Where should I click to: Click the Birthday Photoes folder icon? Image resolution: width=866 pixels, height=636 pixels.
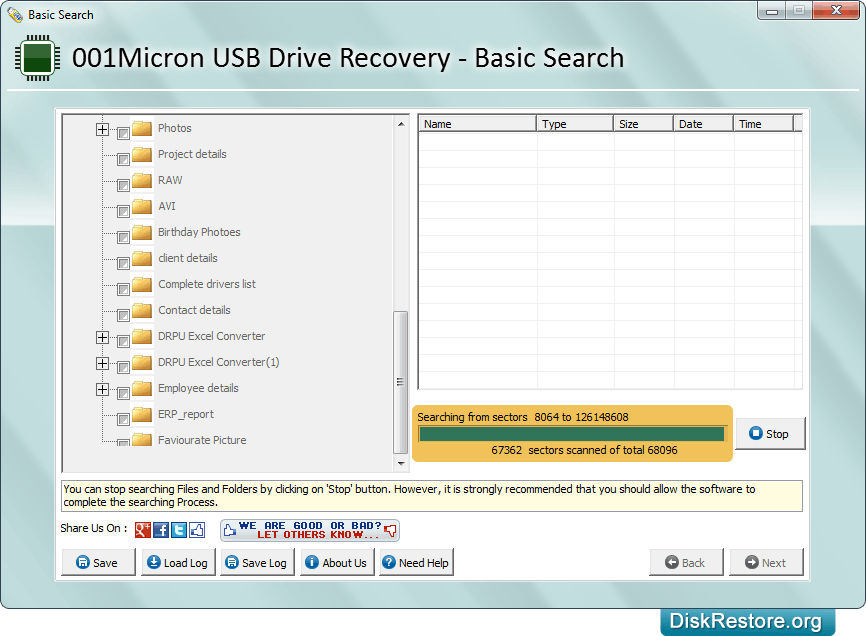pyautogui.click(x=142, y=232)
